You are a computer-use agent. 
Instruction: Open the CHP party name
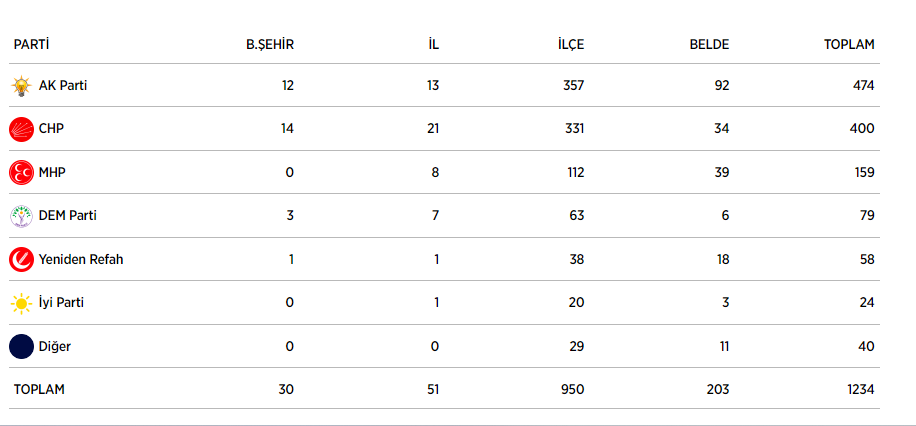tap(52, 129)
